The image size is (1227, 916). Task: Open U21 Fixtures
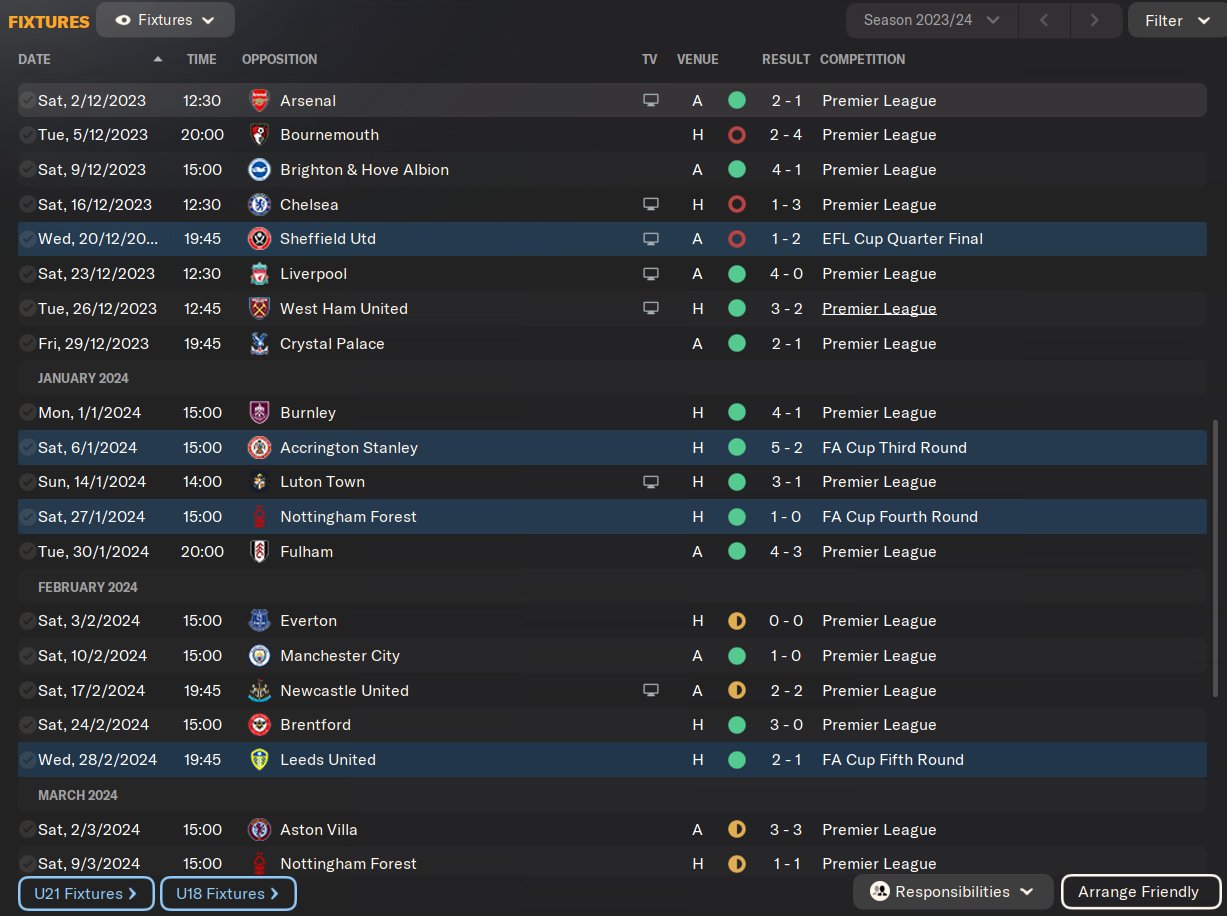click(86, 893)
